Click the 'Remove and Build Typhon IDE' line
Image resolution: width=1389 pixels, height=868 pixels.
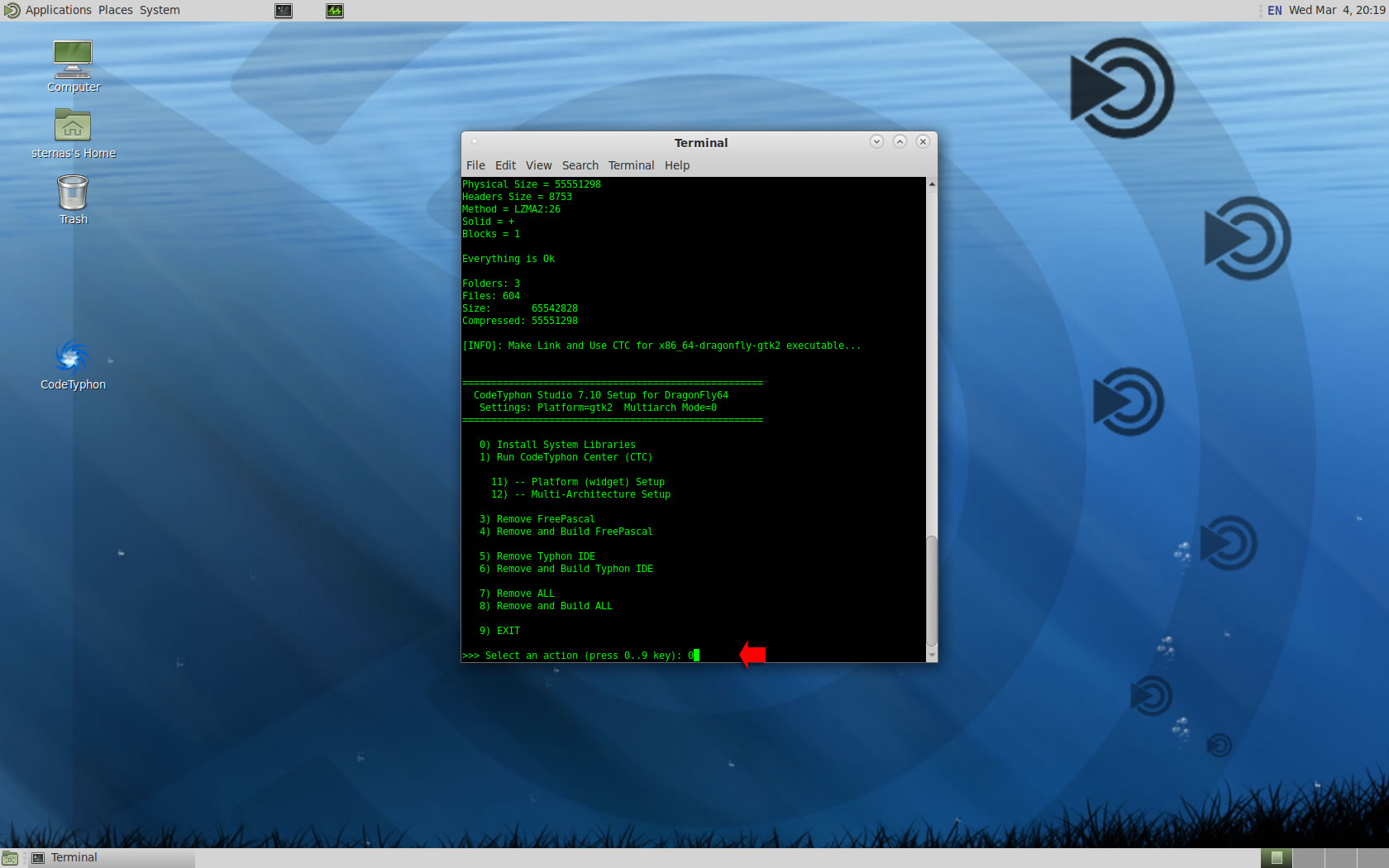(x=566, y=569)
